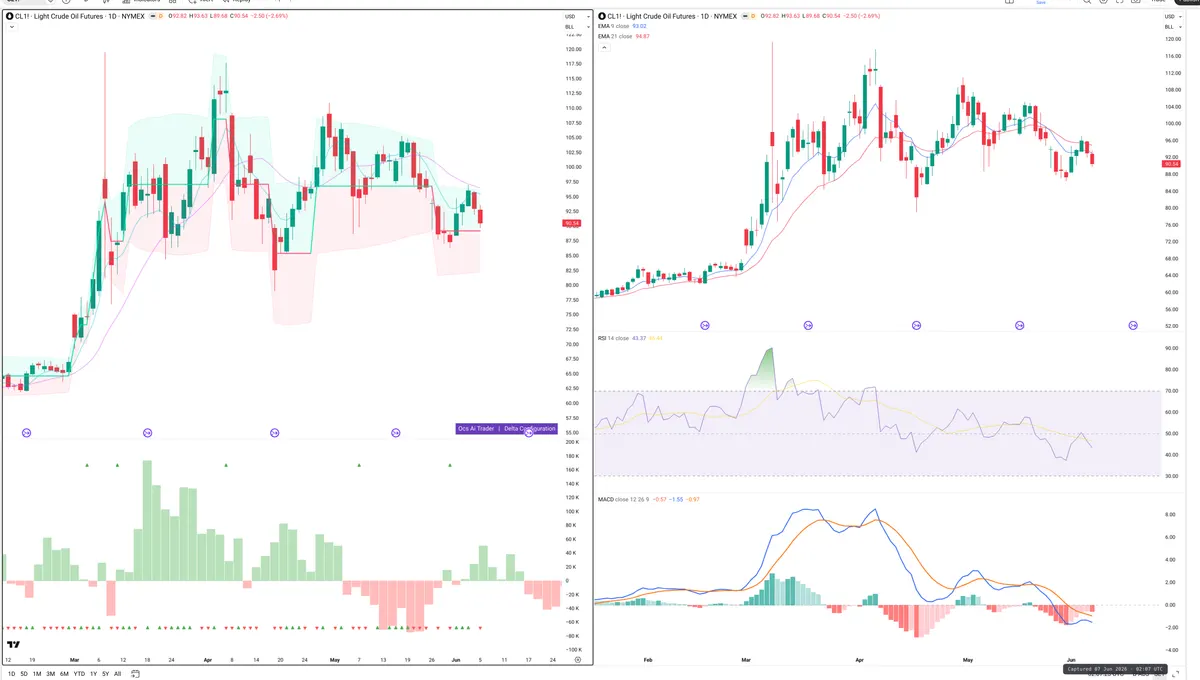
Task: Open chart settings gear on left time axis
Action: (x=578, y=660)
